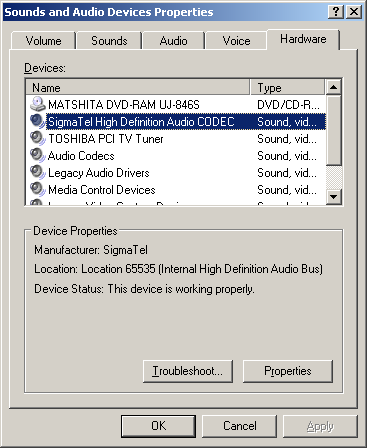Screen dimensions: 367x448
Task: Open Troubleshoot for the selected device
Action: 188,371
